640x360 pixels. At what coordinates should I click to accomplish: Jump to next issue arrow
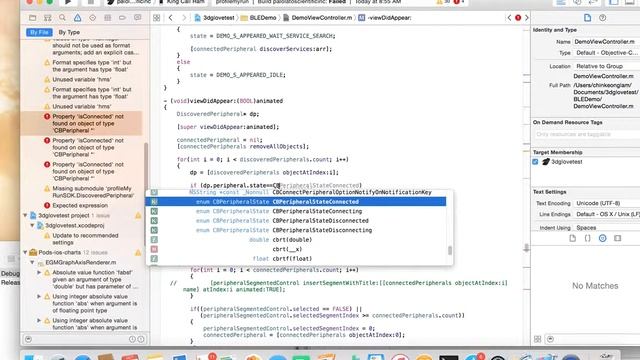pyautogui.click(x=527, y=18)
